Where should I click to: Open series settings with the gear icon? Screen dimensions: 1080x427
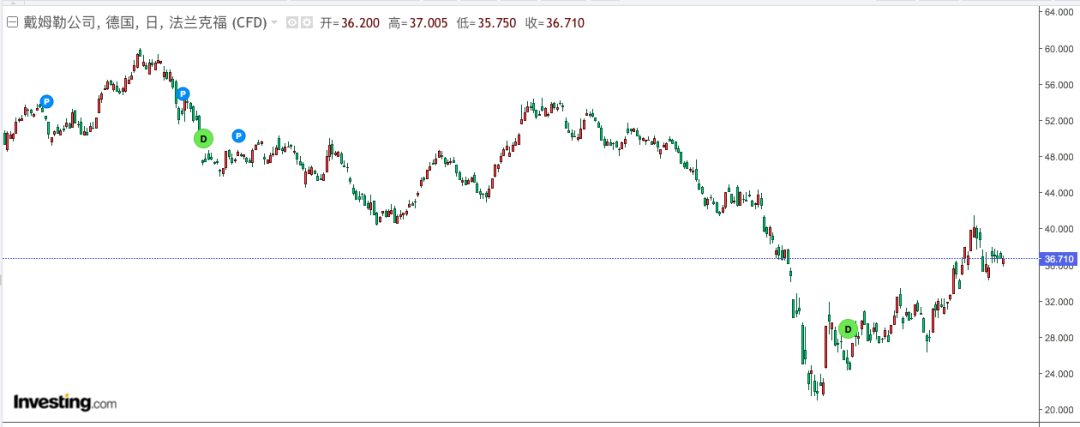point(307,23)
